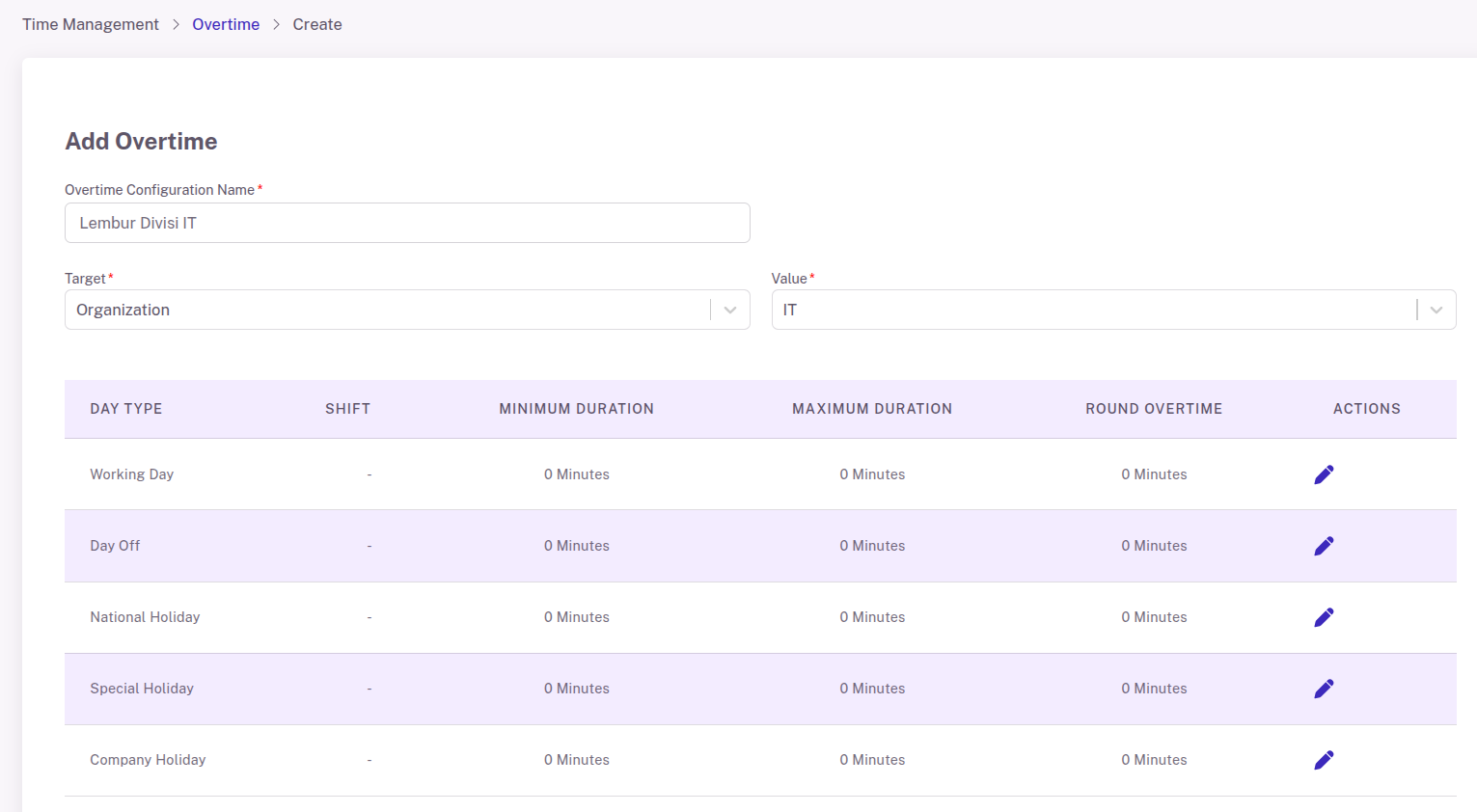
Task: Focus the Overtime Configuration Name field
Action: point(407,223)
